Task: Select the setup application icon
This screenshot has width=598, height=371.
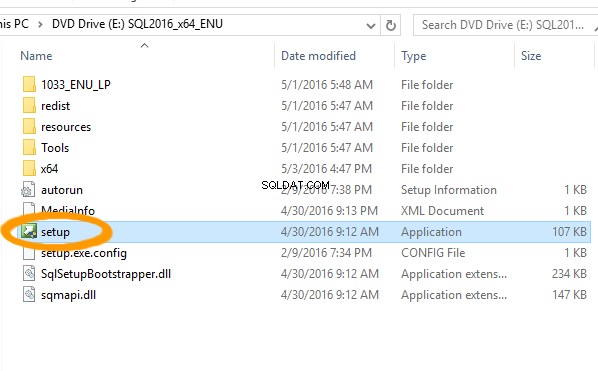Action: pyautogui.click(x=29, y=231)
